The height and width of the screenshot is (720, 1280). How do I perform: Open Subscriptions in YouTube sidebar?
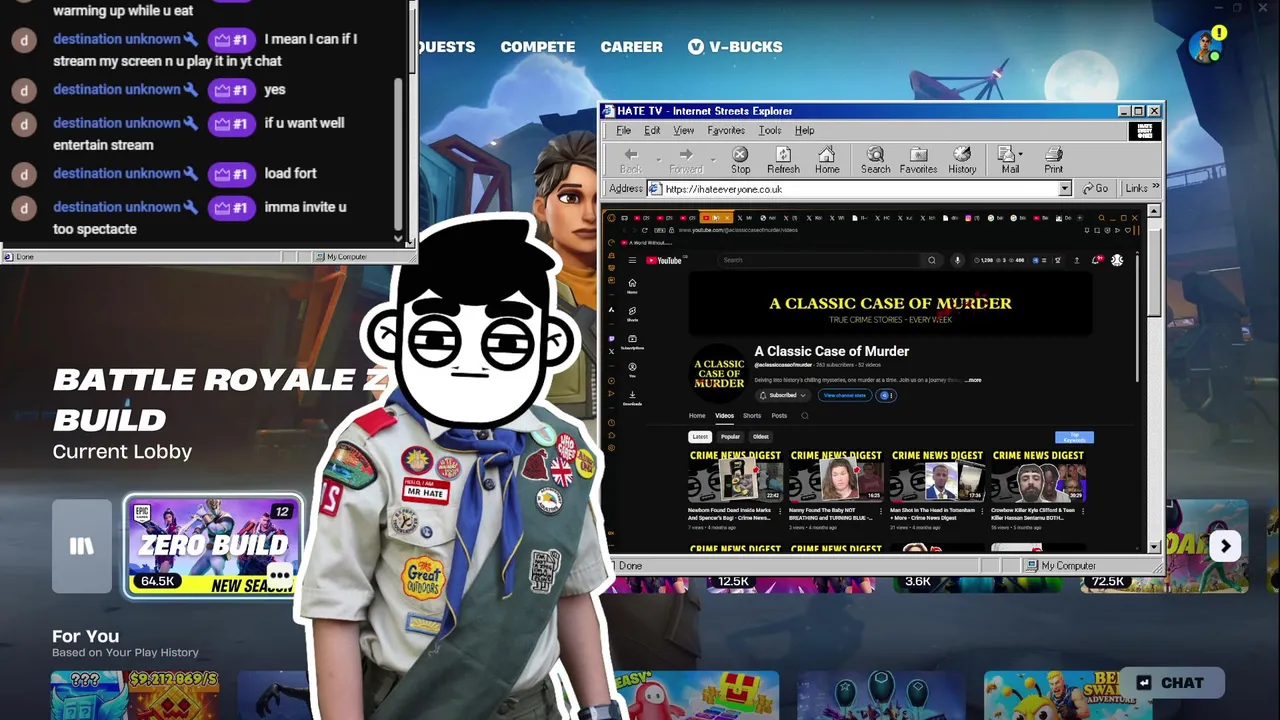632,342
